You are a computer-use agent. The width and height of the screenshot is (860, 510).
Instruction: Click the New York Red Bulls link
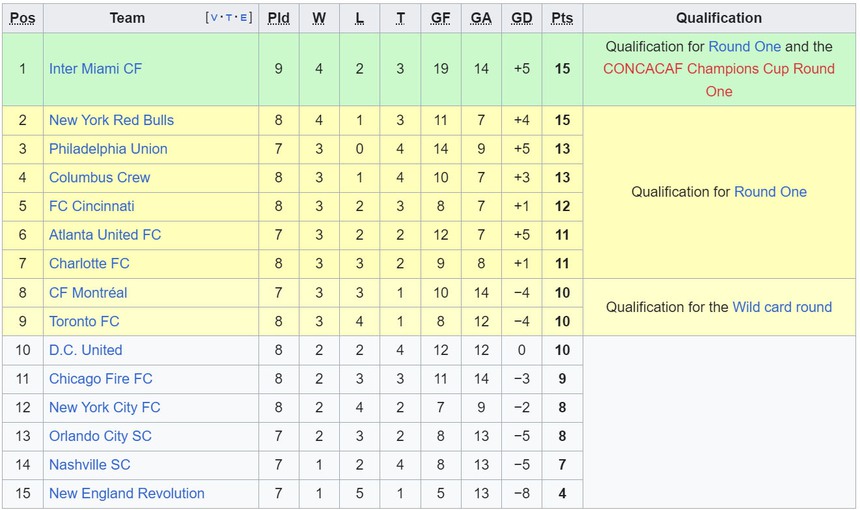coord(111,120)
